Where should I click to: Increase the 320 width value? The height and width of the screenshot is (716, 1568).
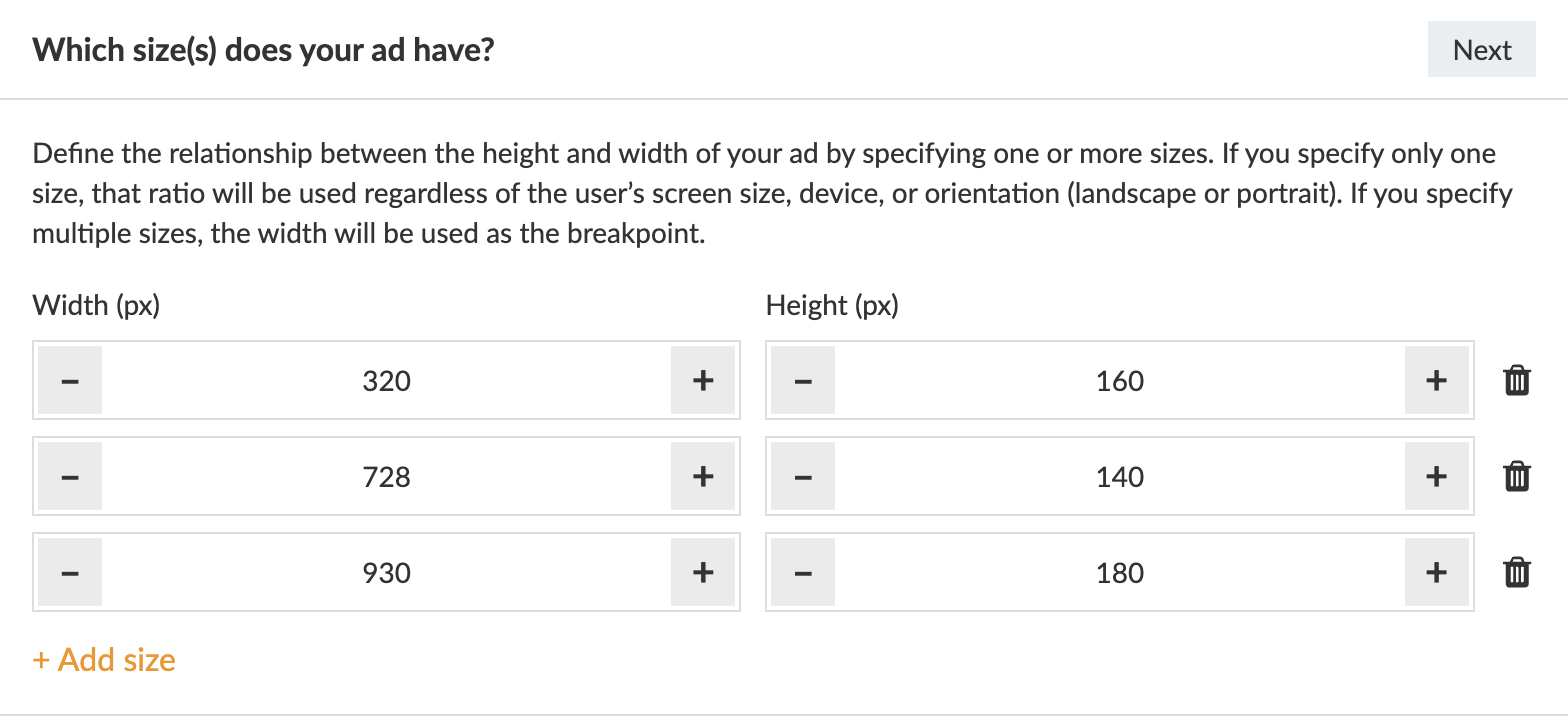703,380
